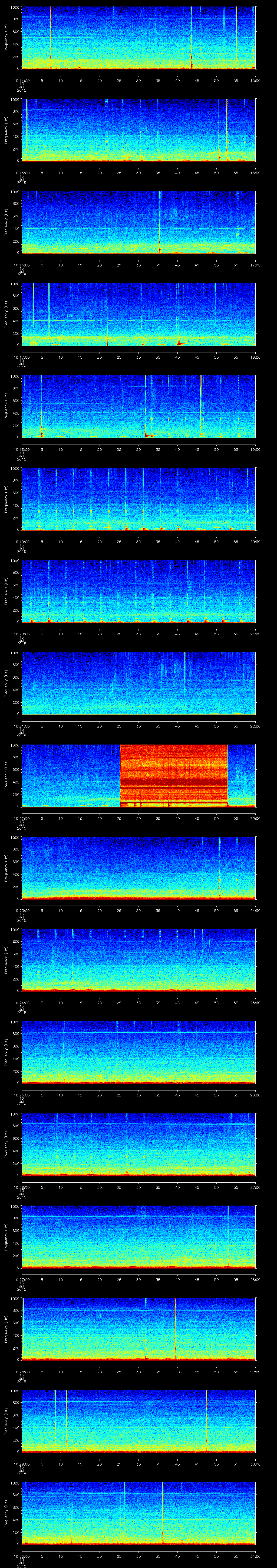Select the spectrogram panel starting at 10:29:00
277x1568 pixels.
[x=139, y=1421]
